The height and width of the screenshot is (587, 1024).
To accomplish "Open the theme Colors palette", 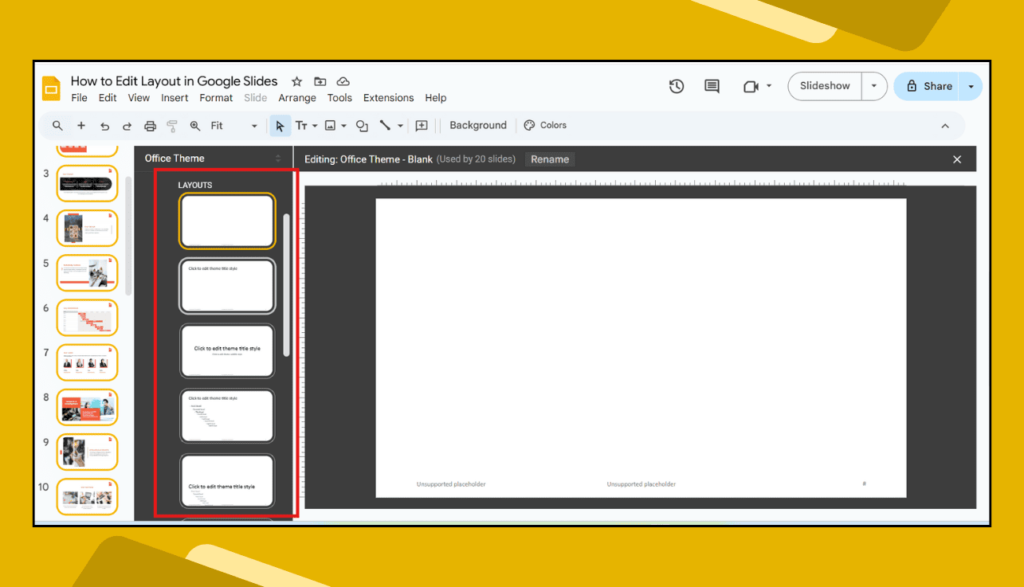I will pos(545,126).
